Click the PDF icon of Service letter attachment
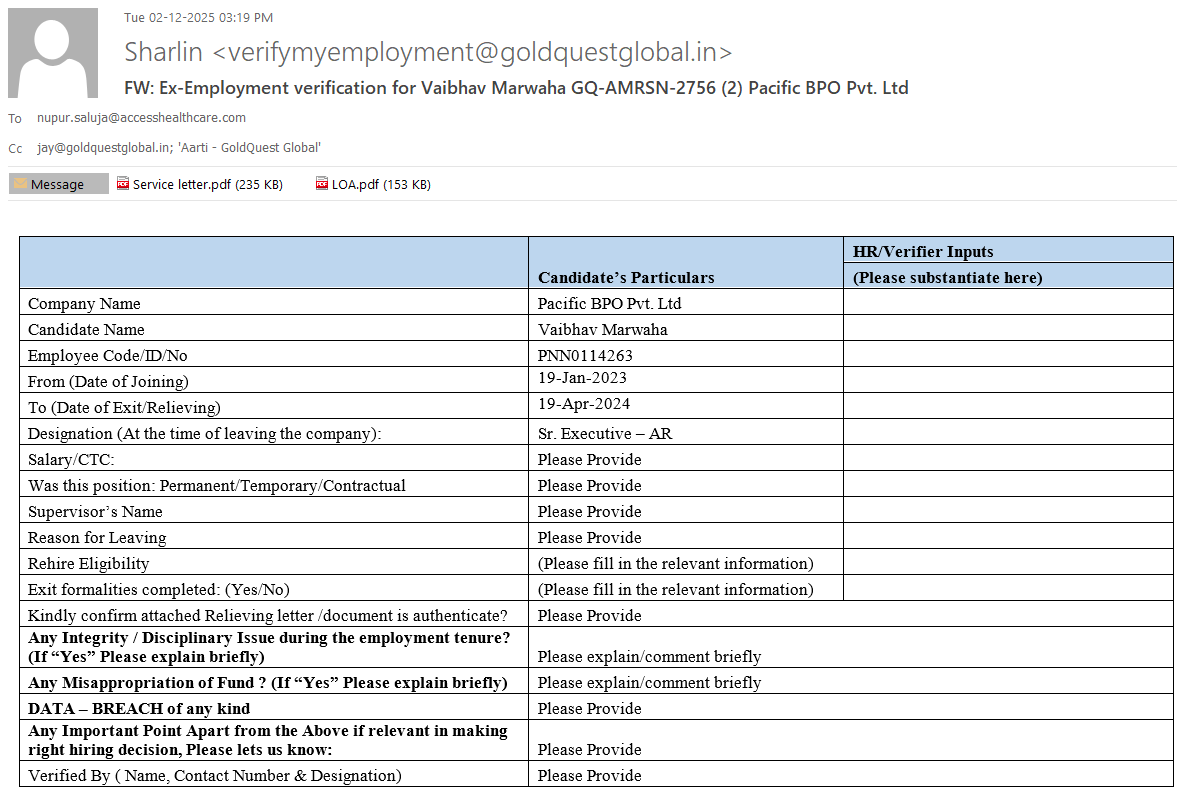The image size is (1177, 793). (123, 184)
